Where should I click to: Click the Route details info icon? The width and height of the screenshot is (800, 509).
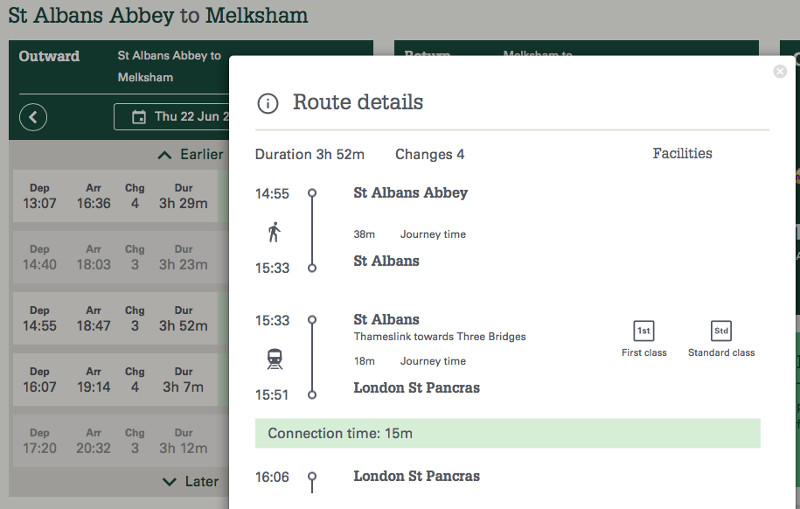click(267, 103)
